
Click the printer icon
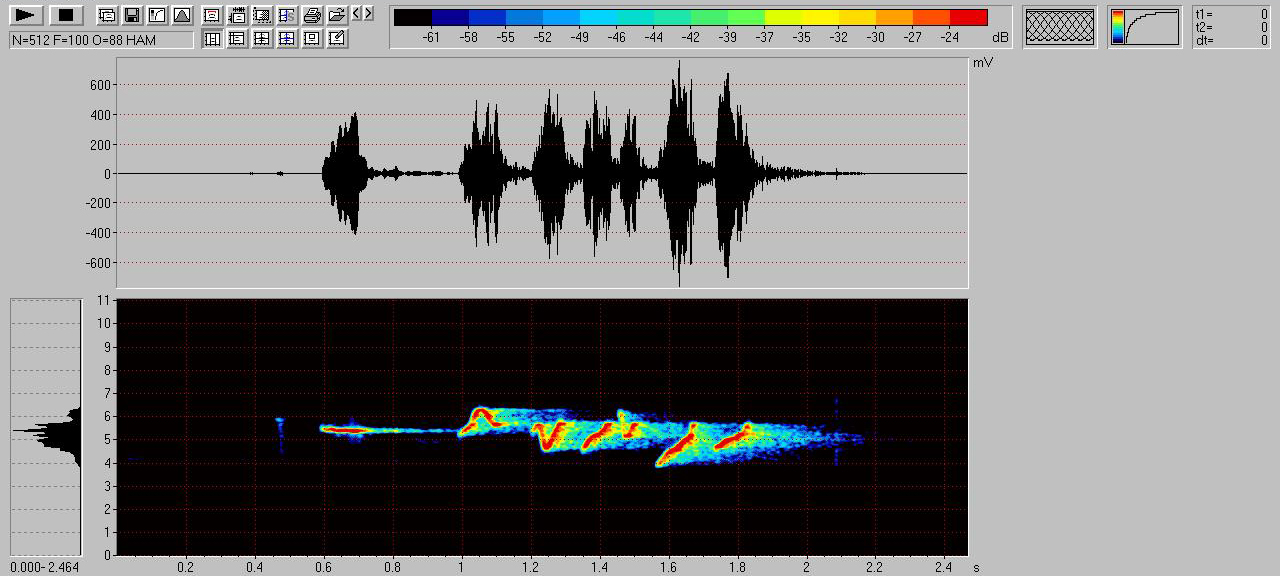pyautogui.click(x=312, y=15)
